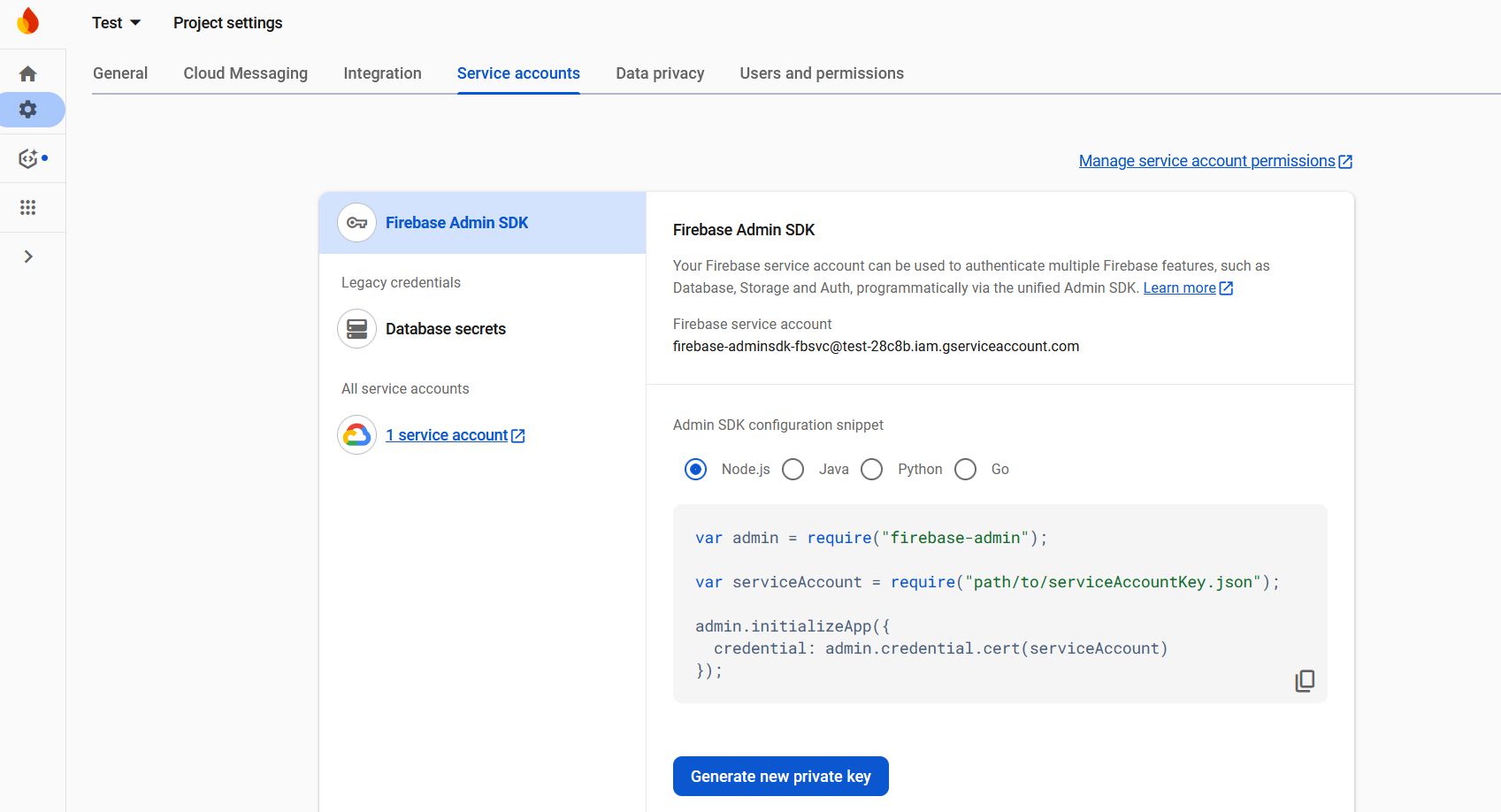
Task: Click the external-link icon beside Learn more
Action: [1226, 288]
